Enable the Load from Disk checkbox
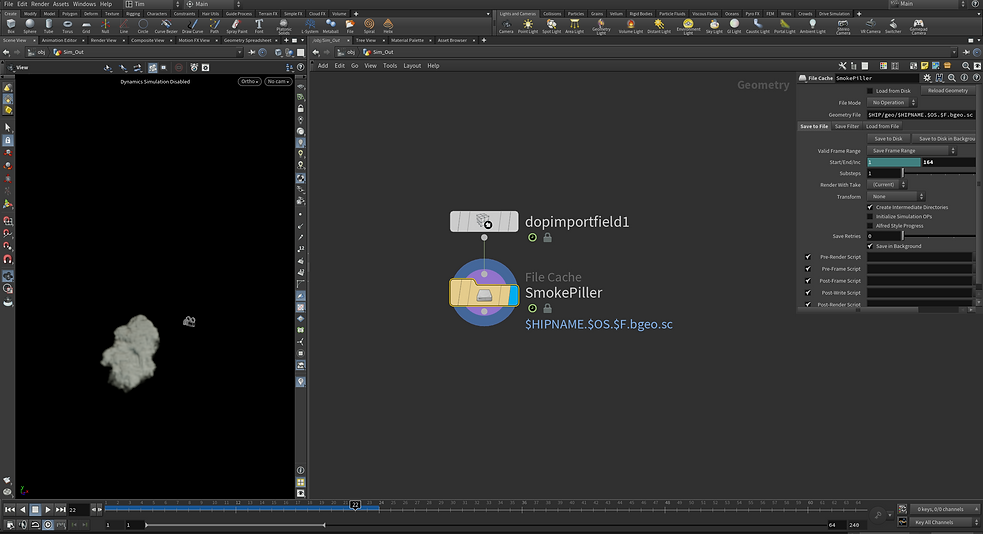The image size is (983, 534). coord(870,91)
